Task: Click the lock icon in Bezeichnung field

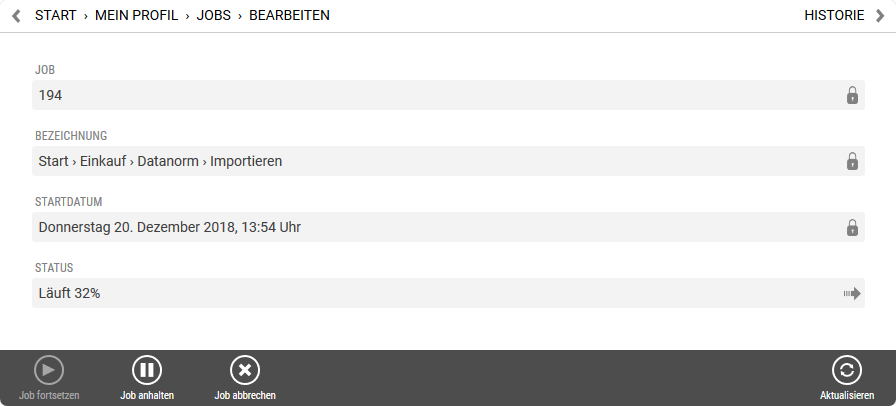Action: [852, 161]
